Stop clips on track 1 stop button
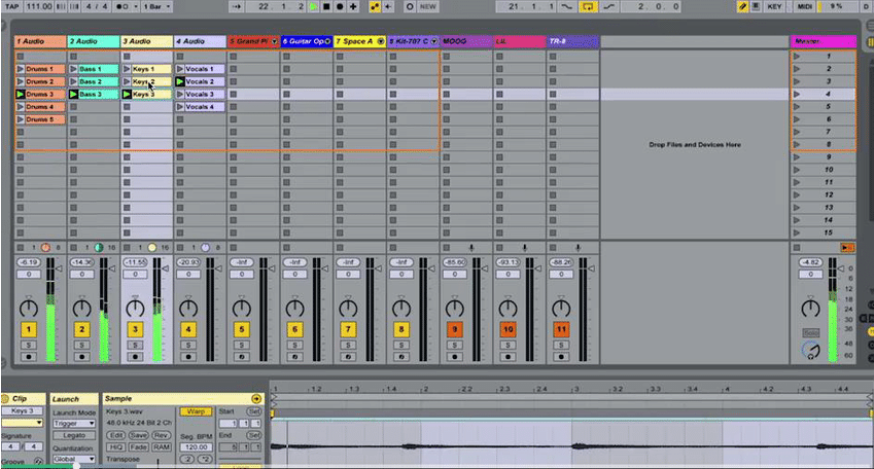 pyautogui.click(x=21, y=248)
